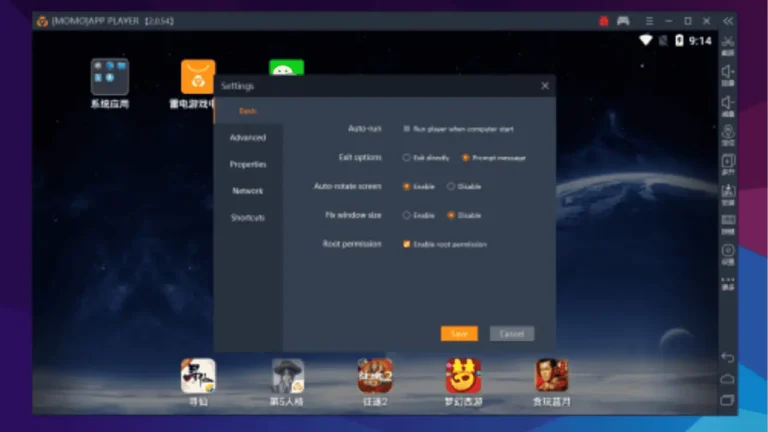Launch the 梦幻西游 game in dock
The width and height of the screenshot is (768, 432).
pyautogui.click(x=463, y=376)
